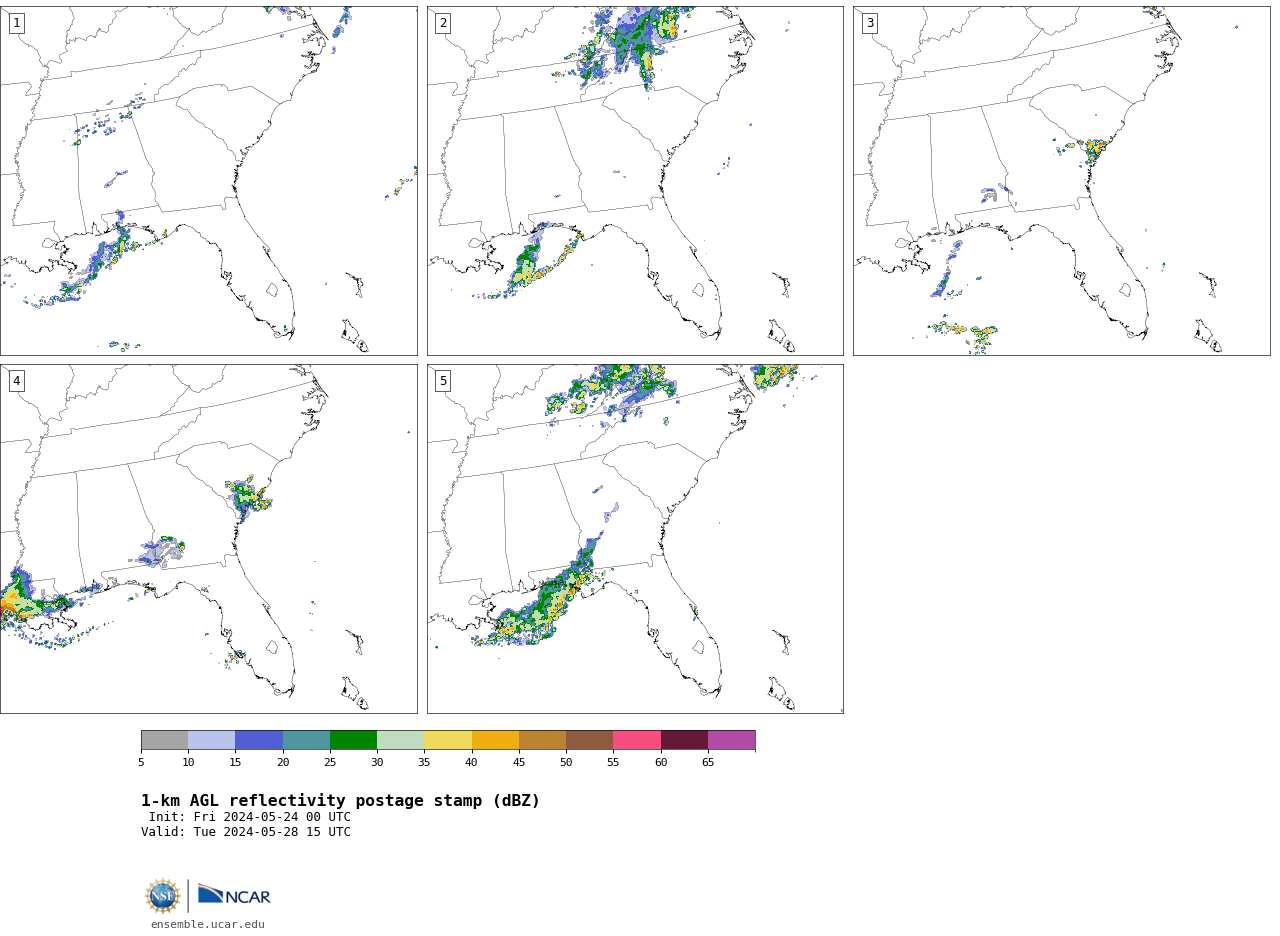Image resolution: width=1280 pixels, height=936 pixels.
Task: Open ensemble member 4 postage stamp map
Action: tap(208, 539)
